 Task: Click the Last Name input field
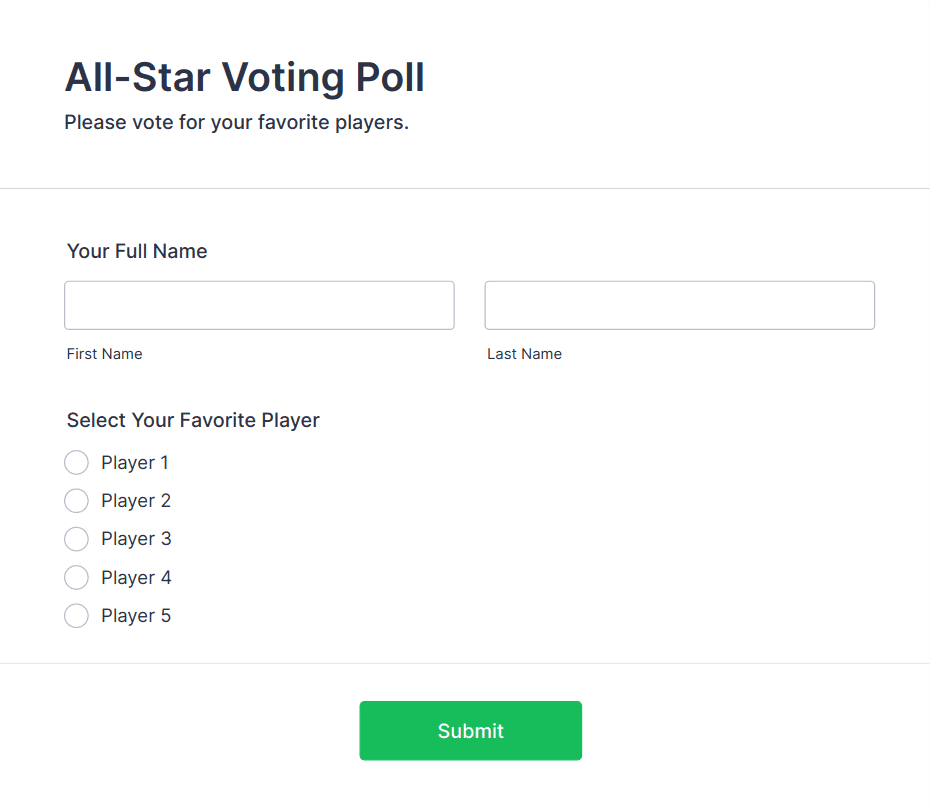(679, 305)
